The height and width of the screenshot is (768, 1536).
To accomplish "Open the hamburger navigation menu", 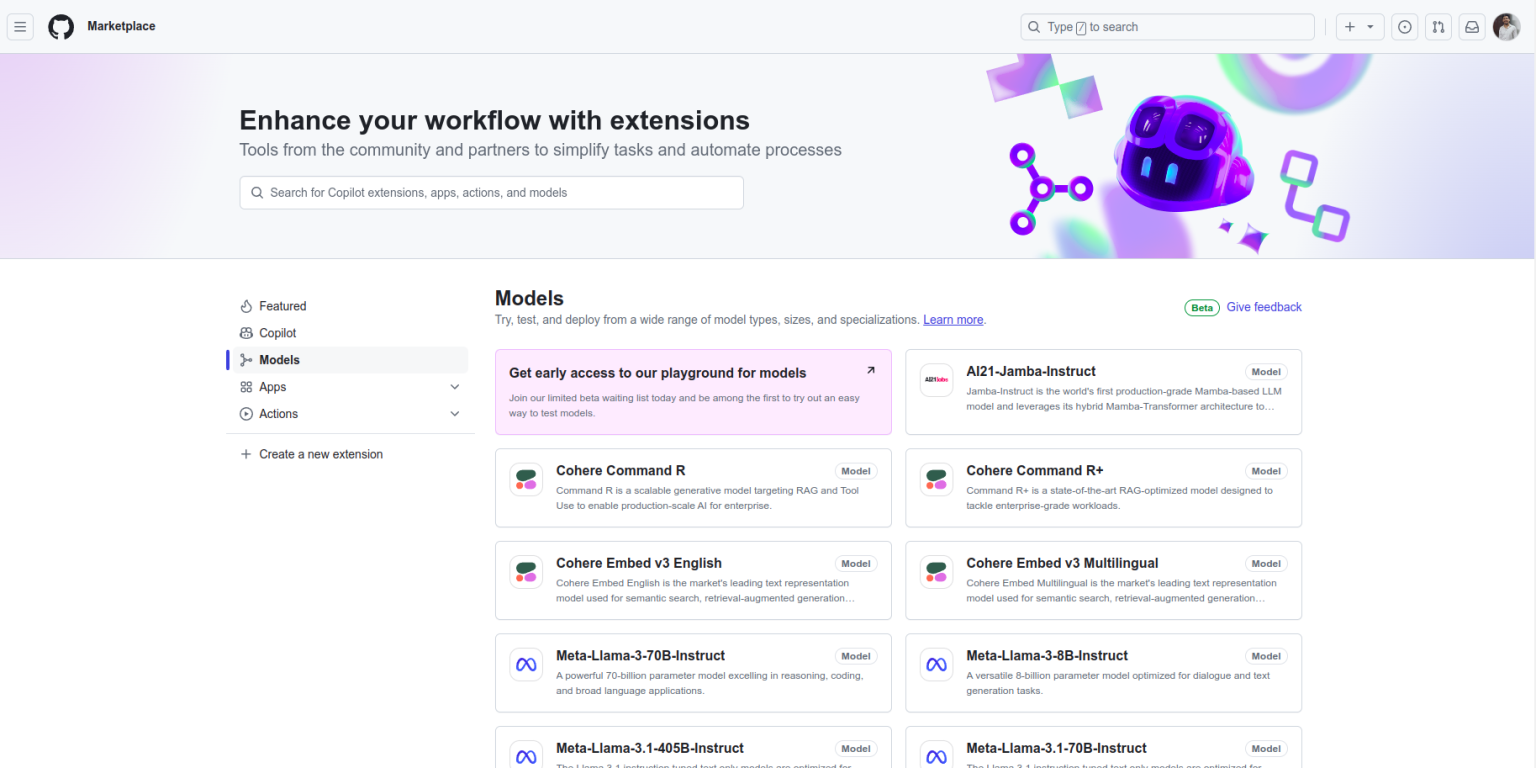I will click(x=20, y=26).
